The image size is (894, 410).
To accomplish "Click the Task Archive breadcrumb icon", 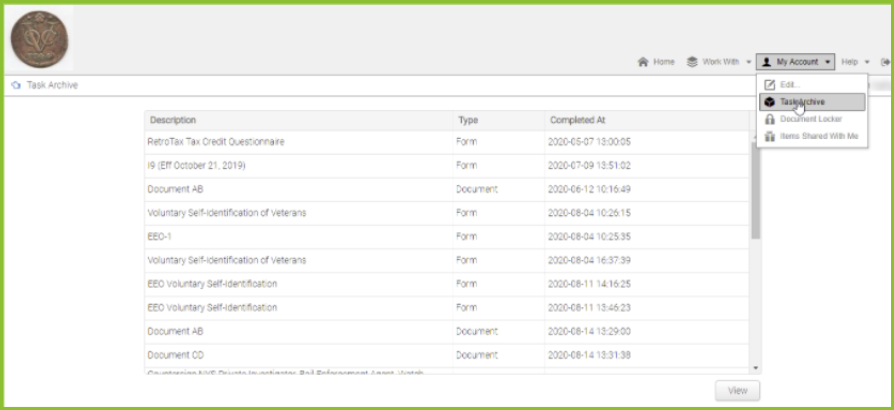I will (x=16, y=86).
